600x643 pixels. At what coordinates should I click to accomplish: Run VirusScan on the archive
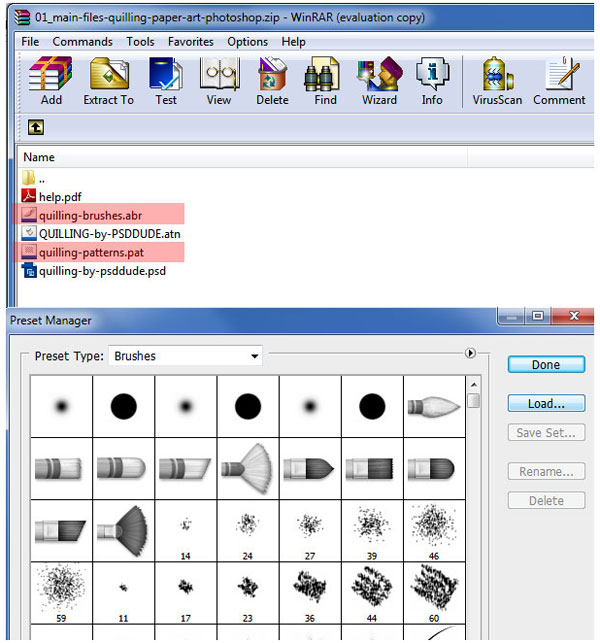pos(497,81)
